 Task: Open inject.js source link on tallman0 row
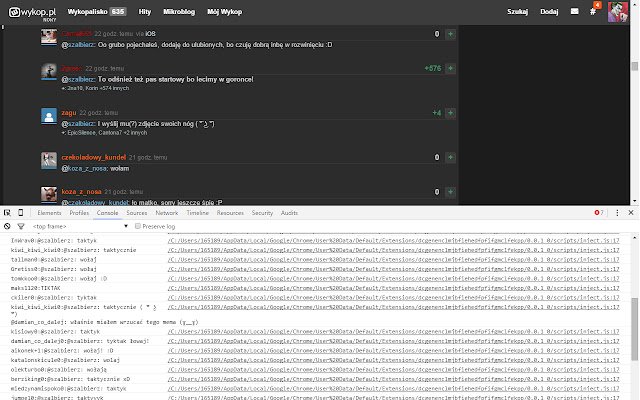[393, 260]
